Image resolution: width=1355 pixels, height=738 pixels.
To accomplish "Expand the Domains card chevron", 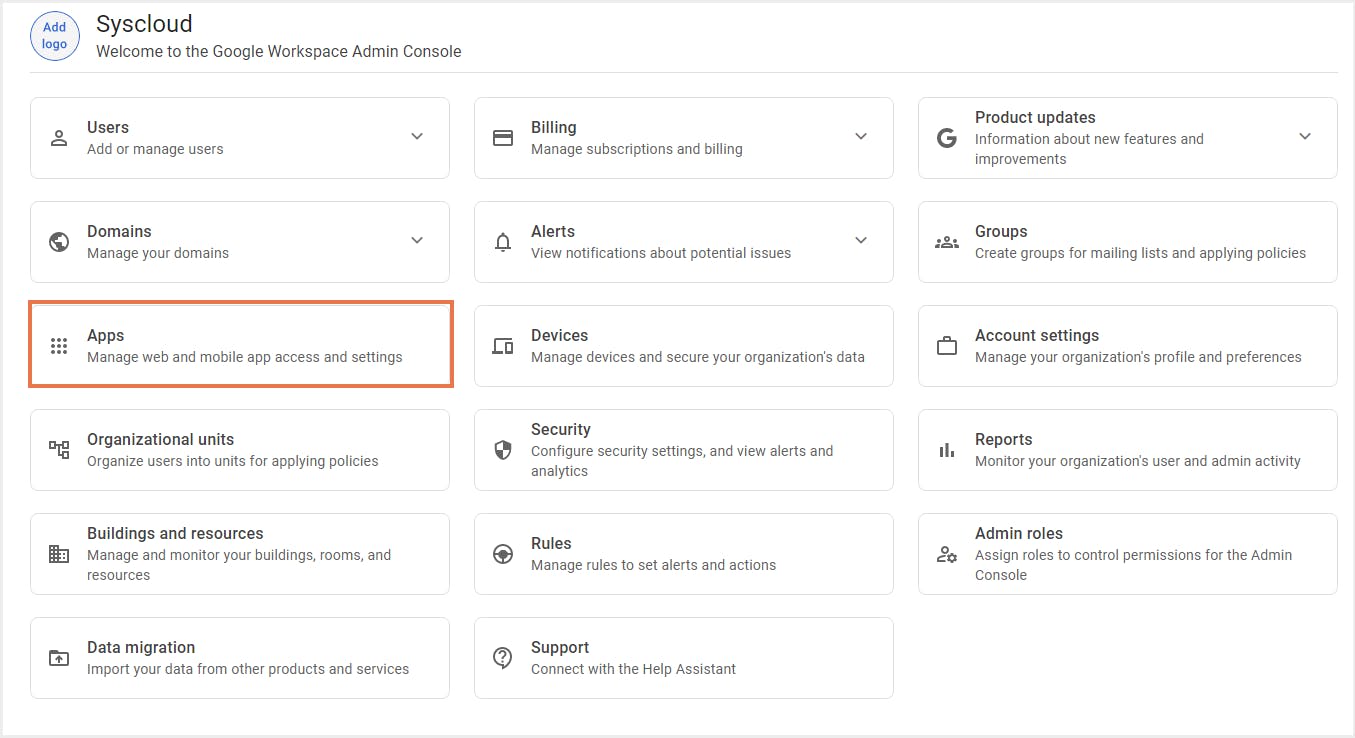I will pos(417,240).
